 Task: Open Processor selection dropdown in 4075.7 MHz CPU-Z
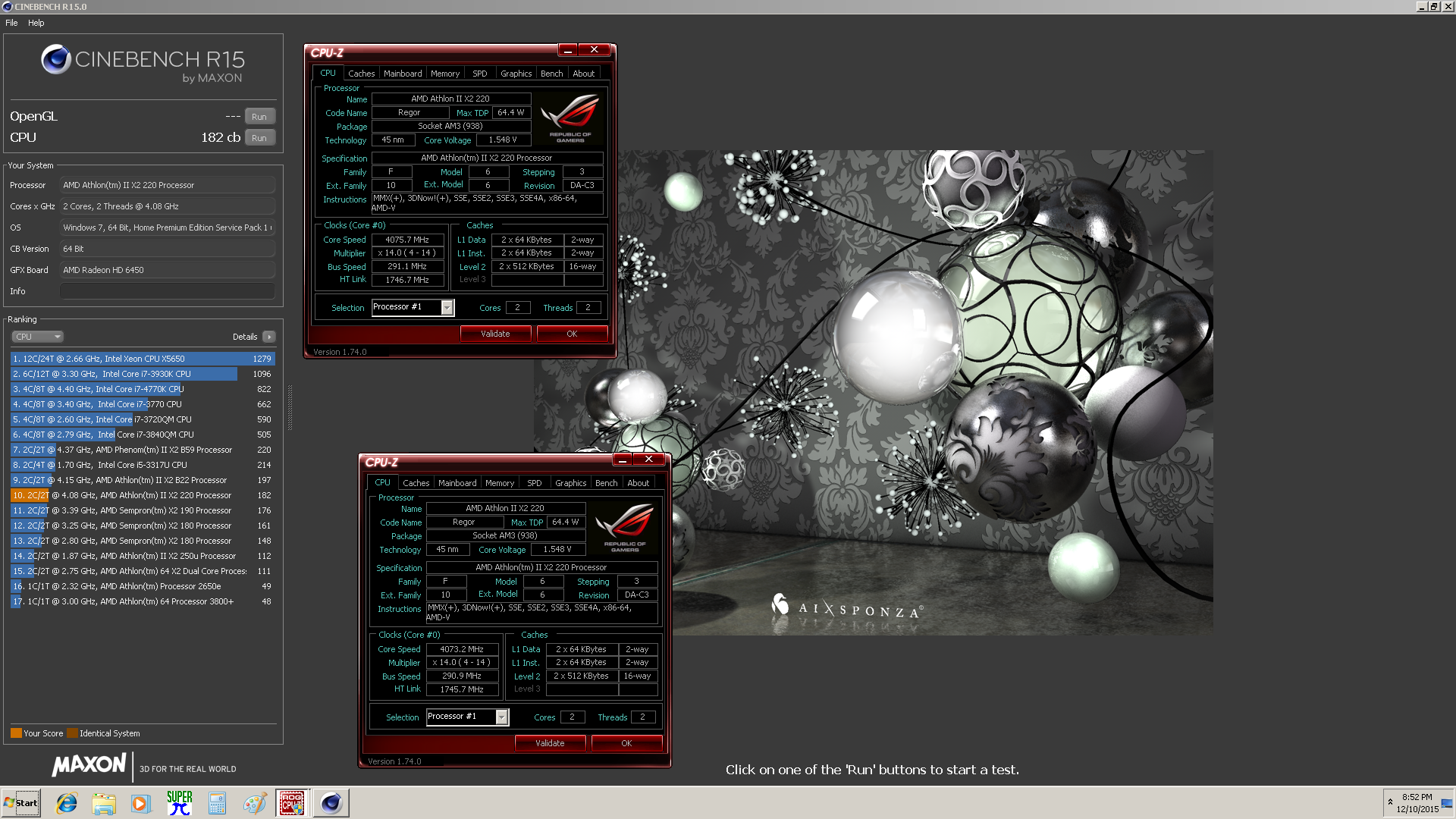click(447, 307)
